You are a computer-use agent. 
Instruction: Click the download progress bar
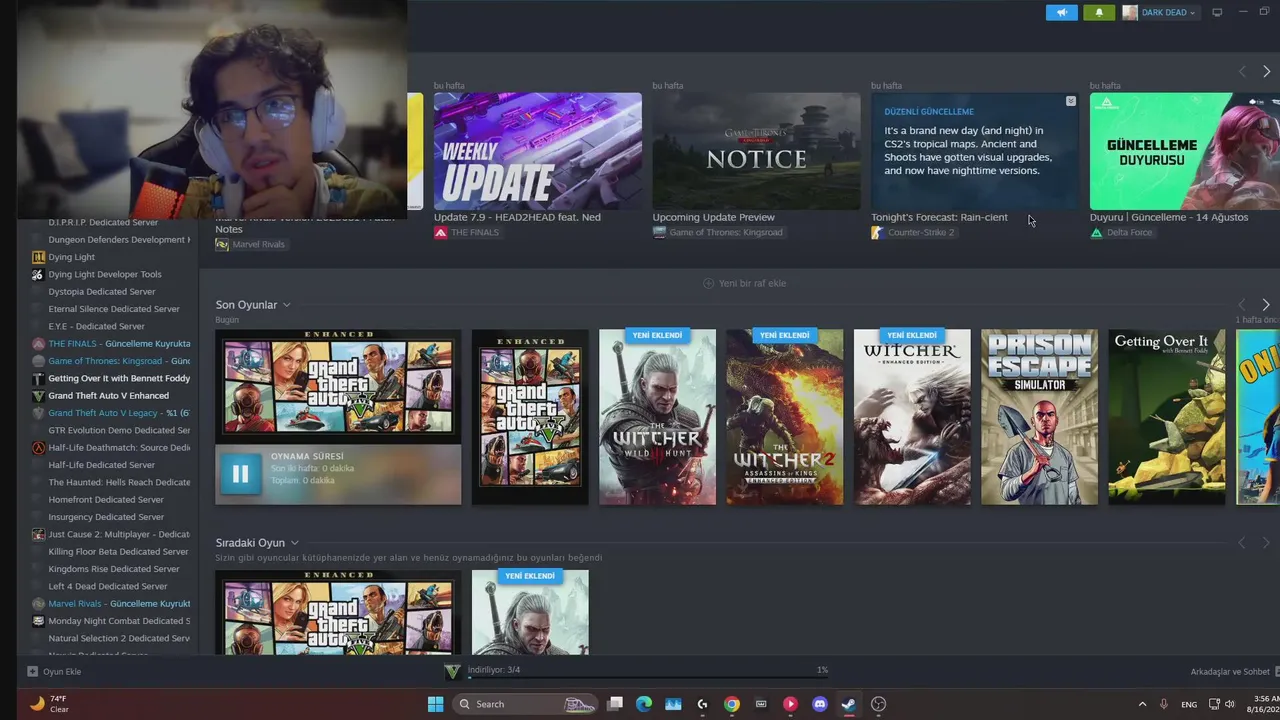tap(648, 678)
